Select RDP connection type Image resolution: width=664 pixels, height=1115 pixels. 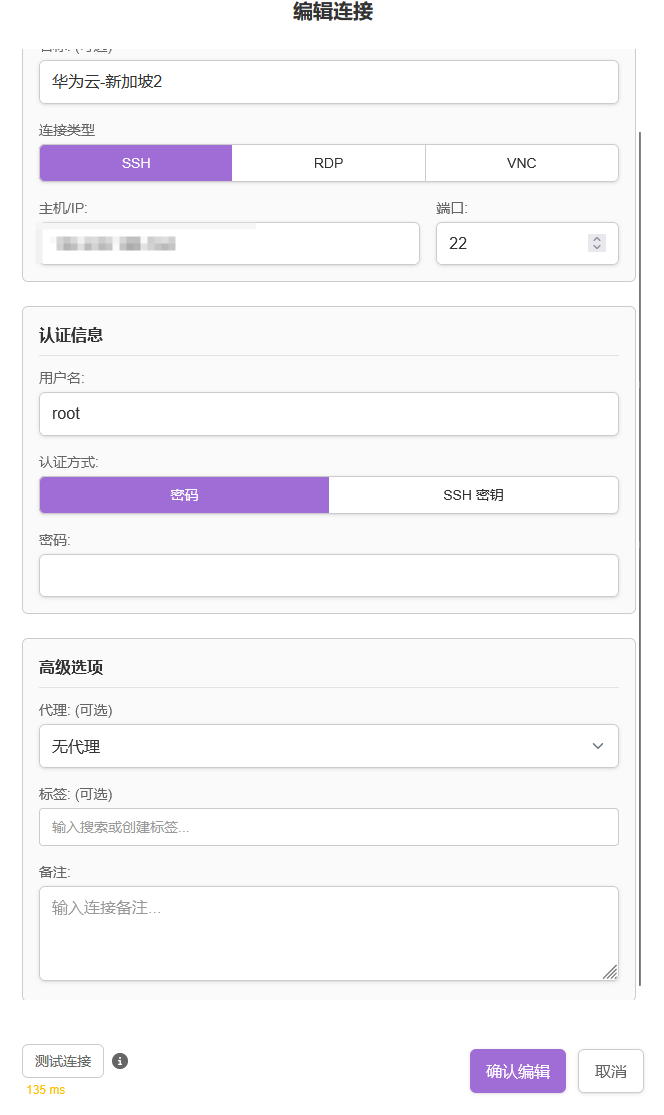pyautogui.click(x=328, y=163)
